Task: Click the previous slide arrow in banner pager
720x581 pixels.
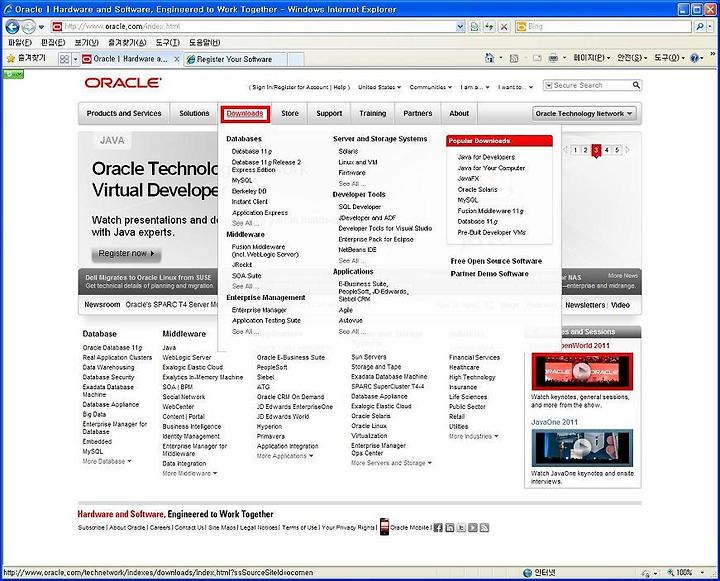Action: click(x=565, y=150)
